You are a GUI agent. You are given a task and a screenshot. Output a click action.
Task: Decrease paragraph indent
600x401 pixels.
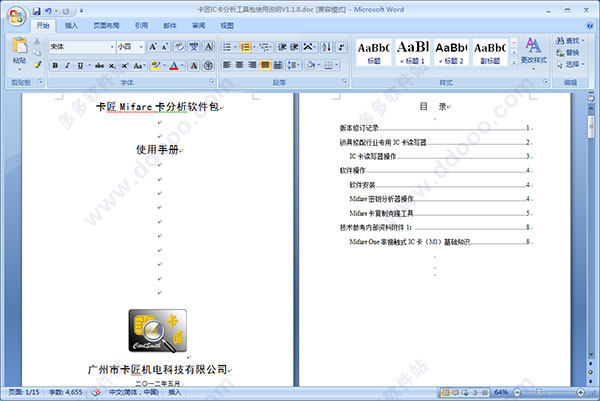pyautogui.click(x=282, y=47)
